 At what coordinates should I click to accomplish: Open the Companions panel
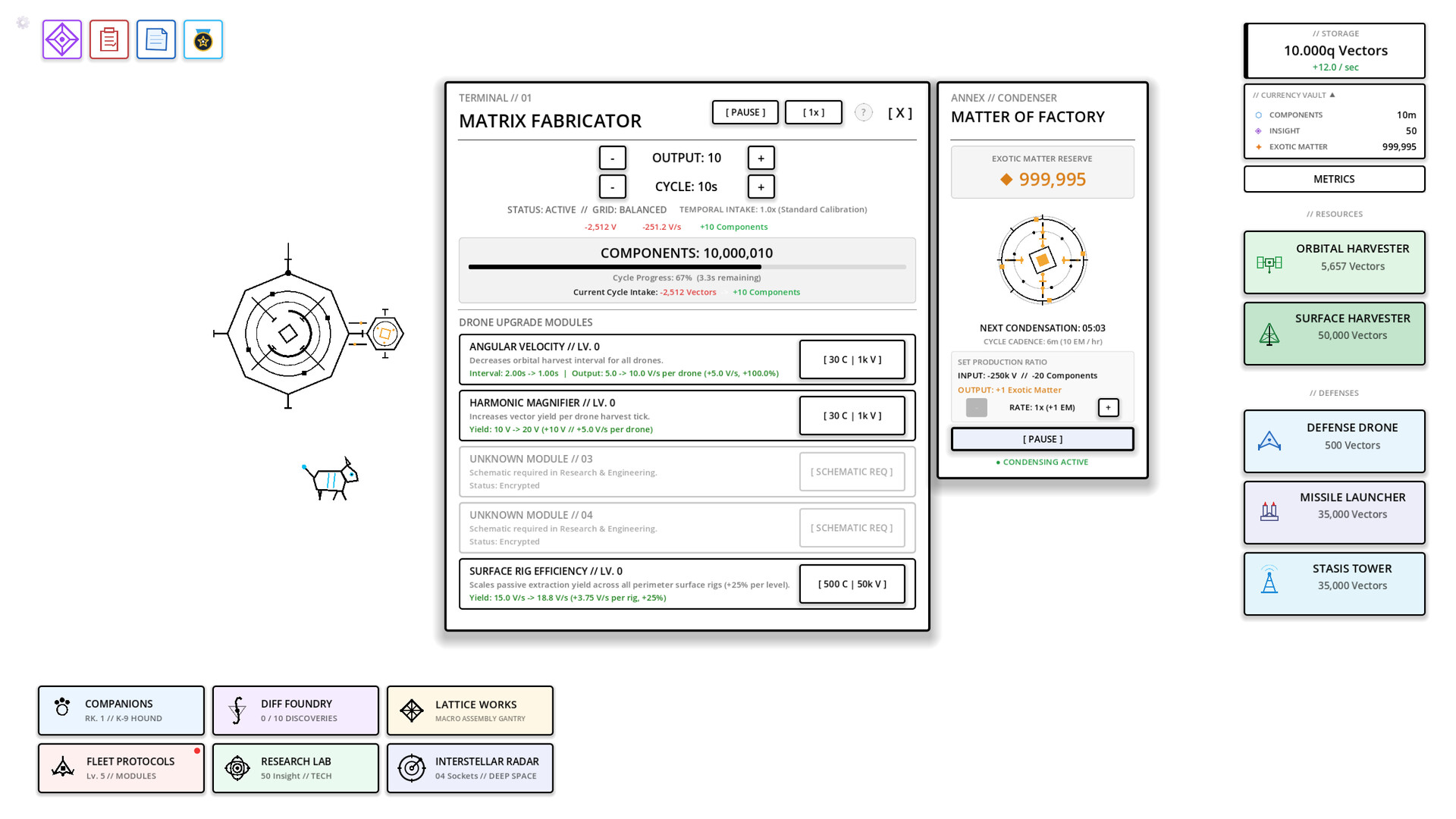[x=121, y=711]
